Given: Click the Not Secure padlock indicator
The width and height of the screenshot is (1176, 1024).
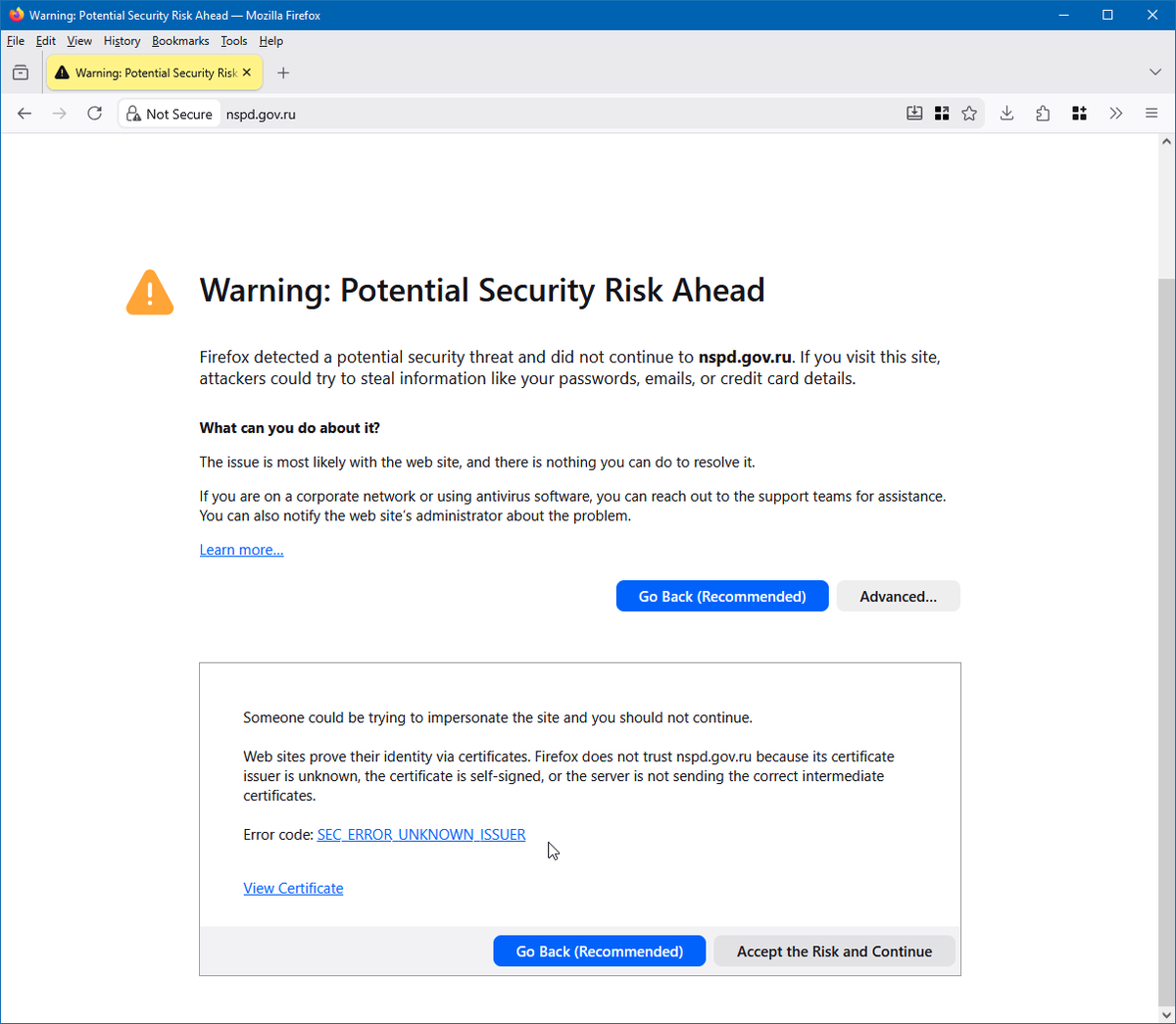Looking at the screenshot, I should [169, 113].
